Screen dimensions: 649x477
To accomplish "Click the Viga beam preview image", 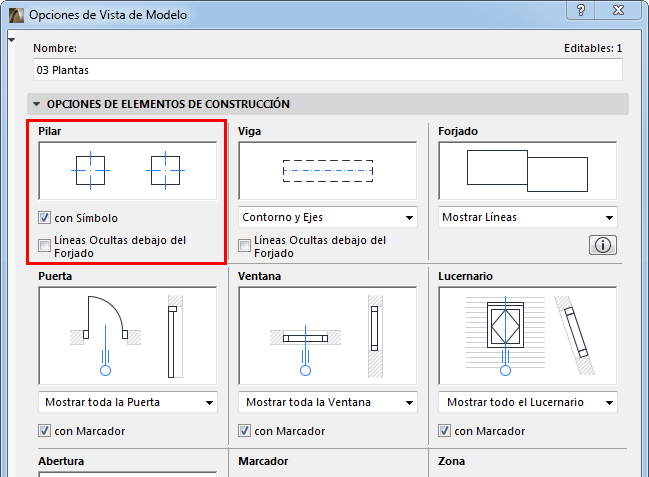I will 327,171.
